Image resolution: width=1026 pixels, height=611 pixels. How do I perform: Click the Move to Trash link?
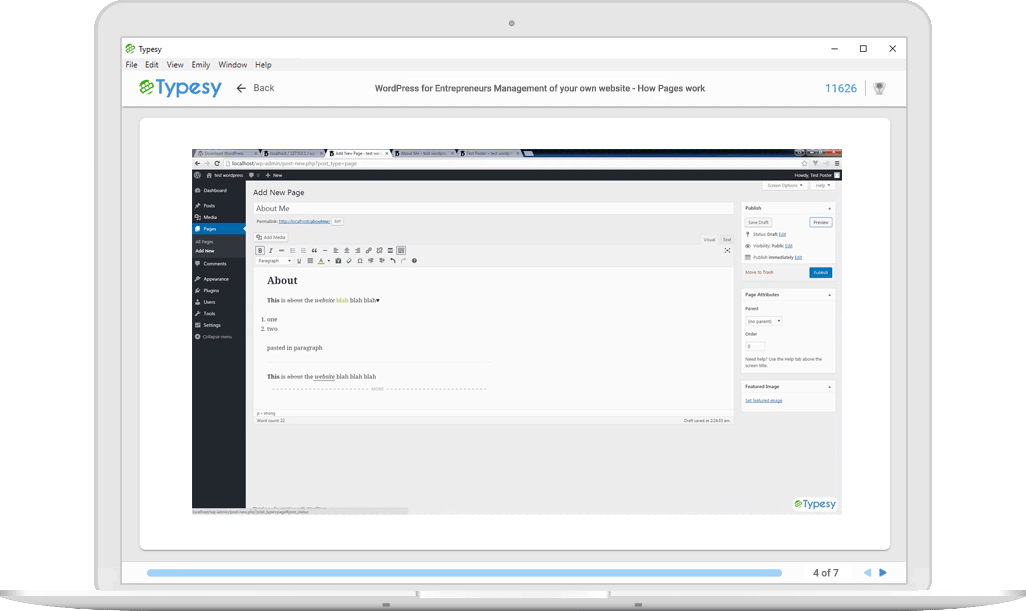[759, 272]
